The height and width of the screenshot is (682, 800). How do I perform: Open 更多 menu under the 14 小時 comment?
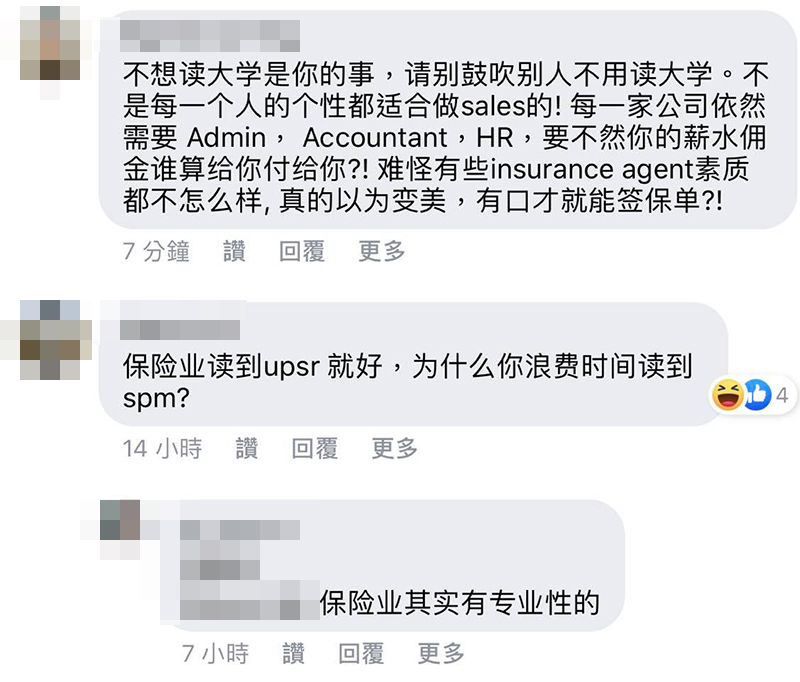[x=394, y=448]
